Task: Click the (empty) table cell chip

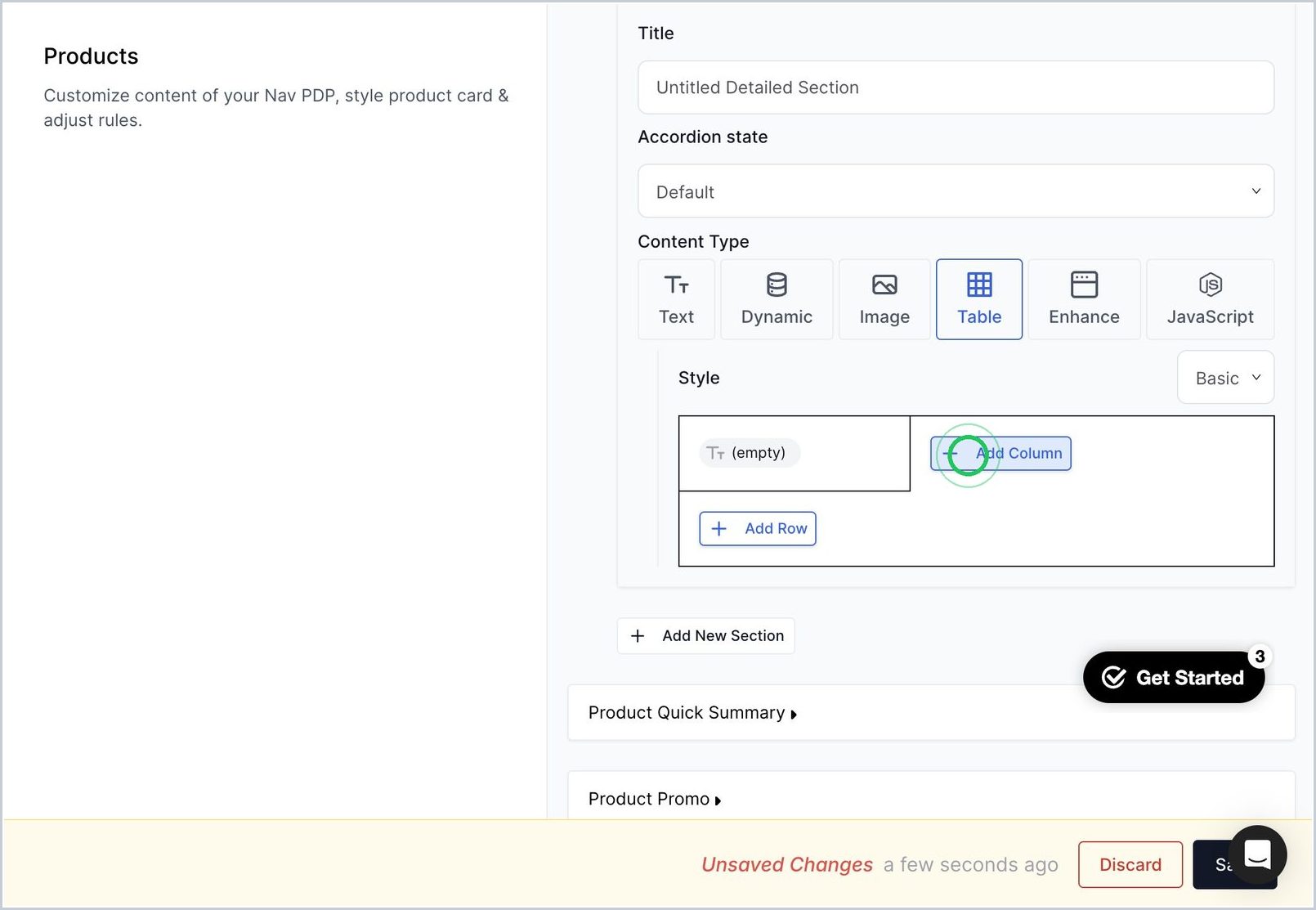Action: point(750,453)
